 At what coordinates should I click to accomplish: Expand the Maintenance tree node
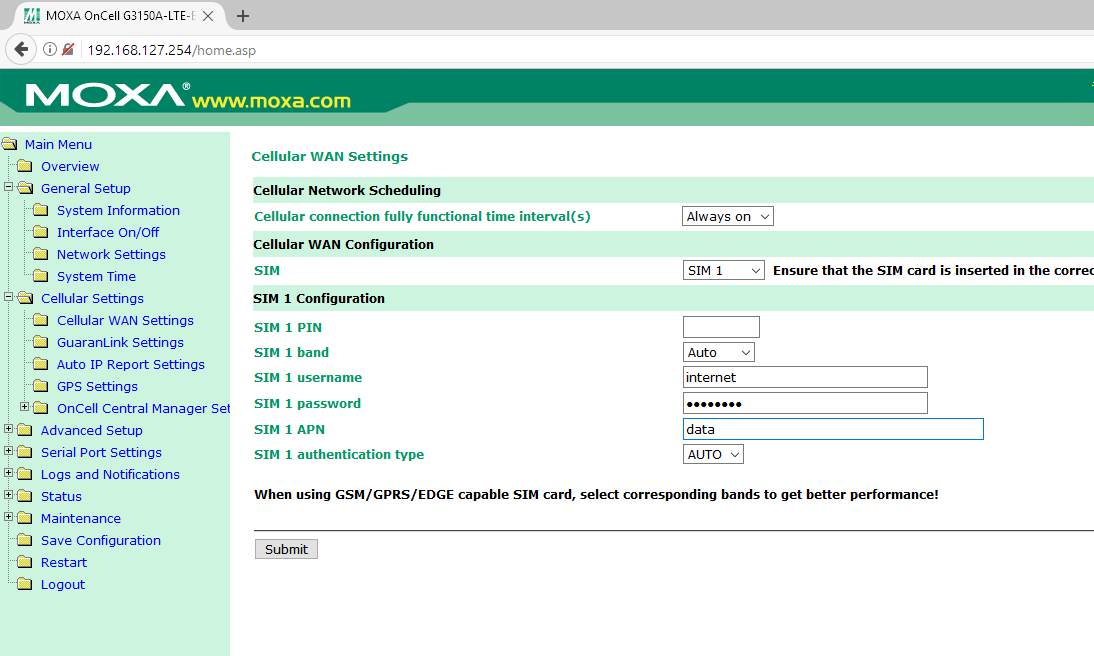(8, 517)
